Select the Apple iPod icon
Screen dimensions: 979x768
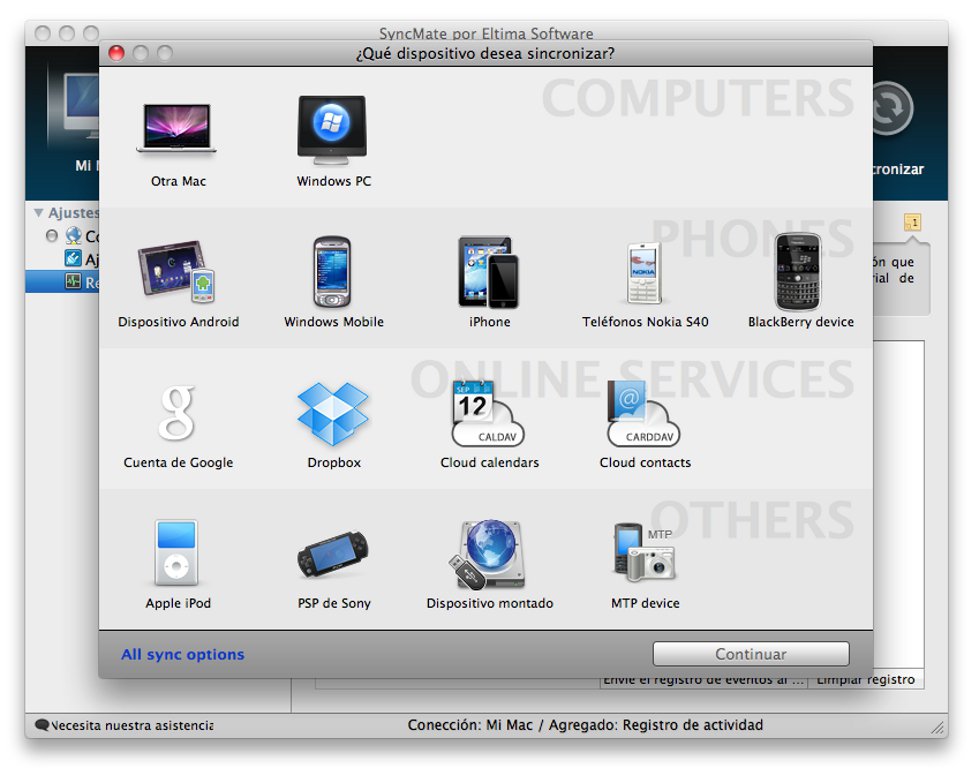click(177, 553)
